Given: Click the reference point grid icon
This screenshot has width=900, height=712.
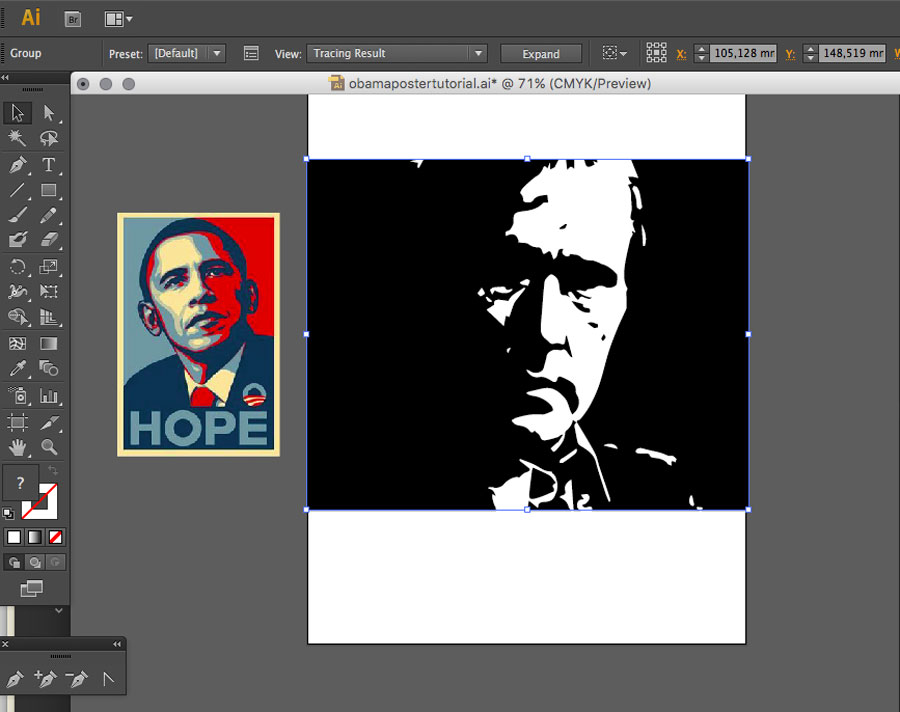Looking at the screenshot, I should (x=656, y=53).
